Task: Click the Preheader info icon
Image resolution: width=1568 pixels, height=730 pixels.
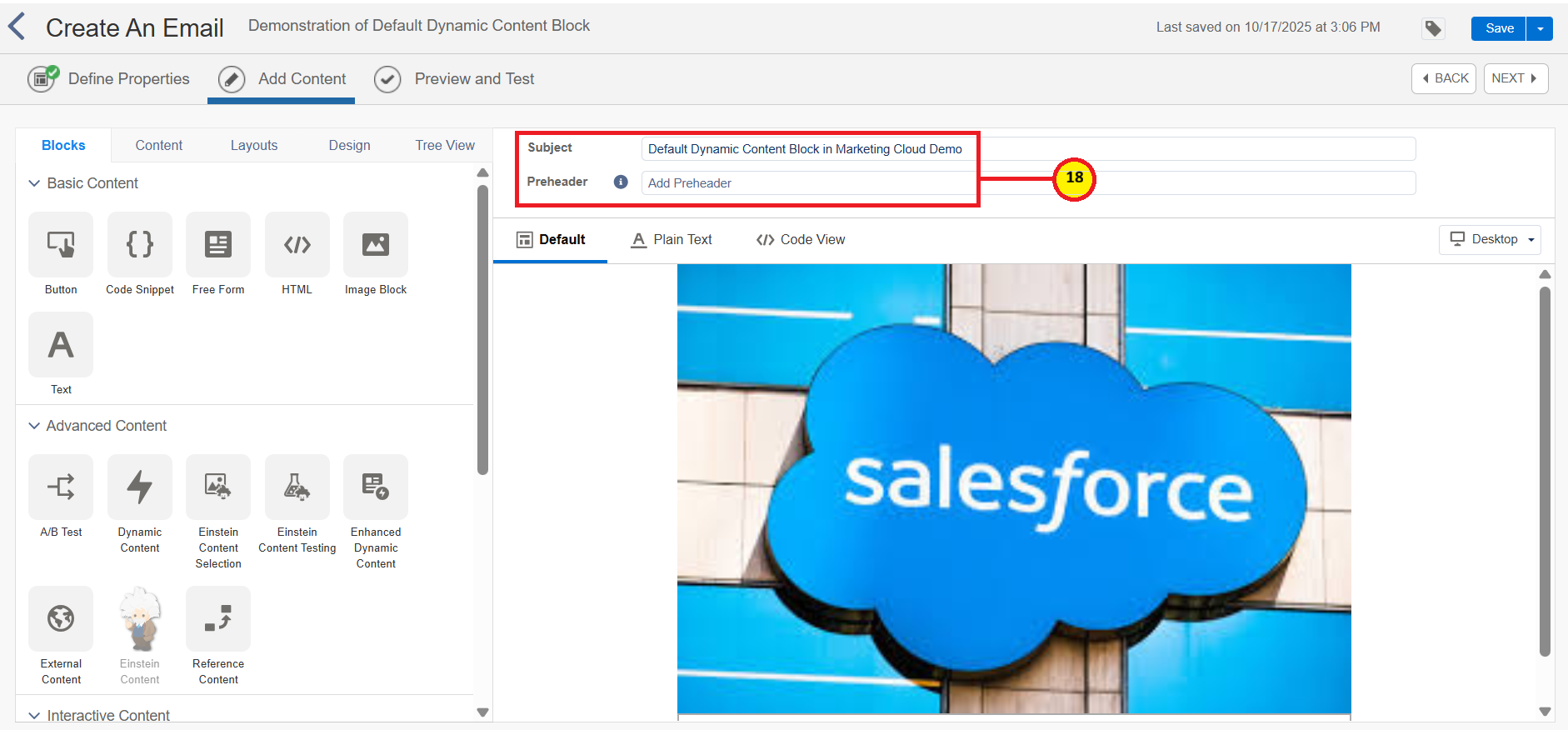Action: [621, 182]
